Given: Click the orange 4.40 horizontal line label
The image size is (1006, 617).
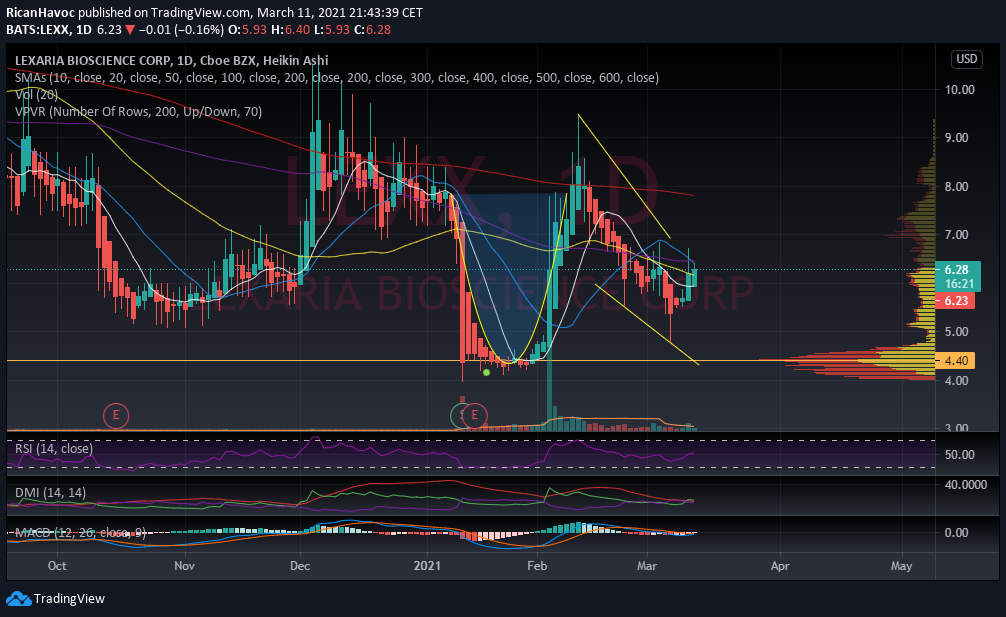Looking at the screenshot, I should (956, 360).
